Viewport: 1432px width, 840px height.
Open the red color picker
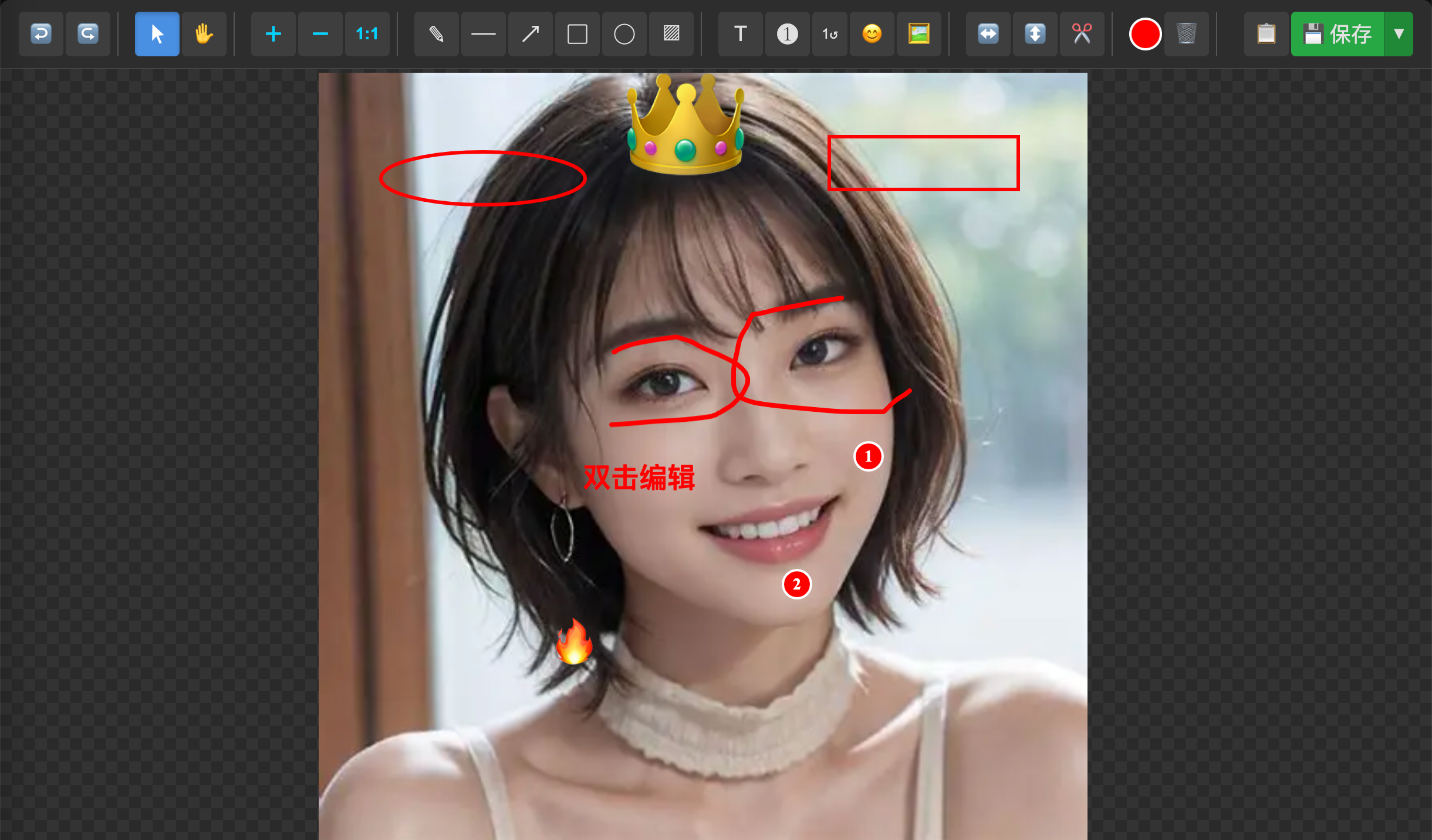tap(1143, 34)
